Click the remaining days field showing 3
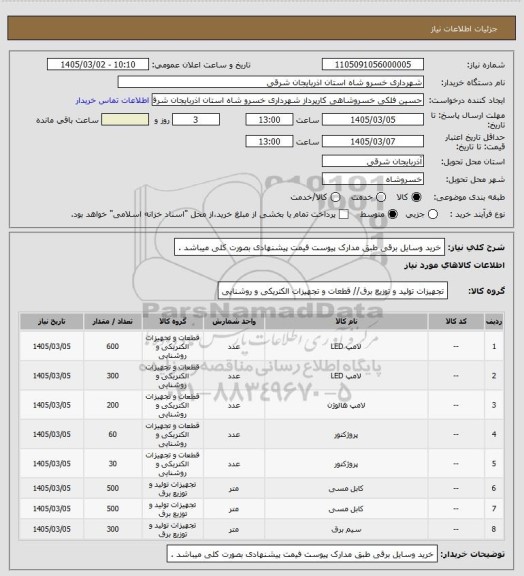This screenshot has width=524, height=576. click(196, 120)
